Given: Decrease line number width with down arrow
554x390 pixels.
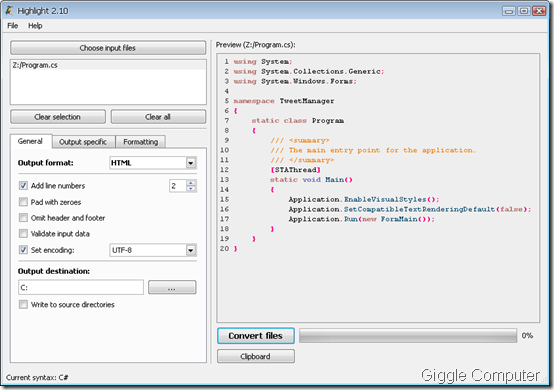Looking at the screenshot, I should coord(191,189).
